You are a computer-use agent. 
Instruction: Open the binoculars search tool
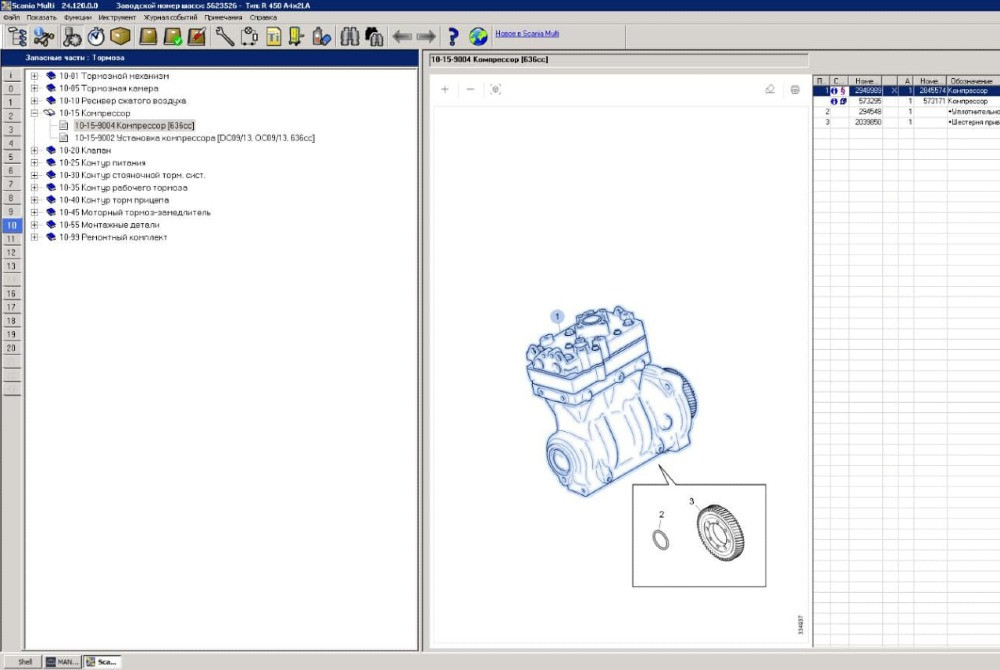click(351, 37)
